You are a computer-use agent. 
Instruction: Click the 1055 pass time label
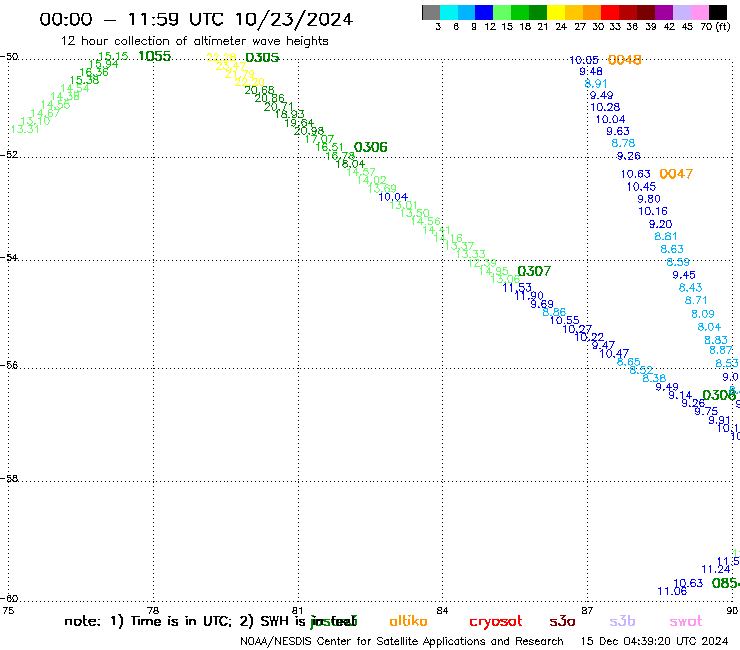coord(155,56)
